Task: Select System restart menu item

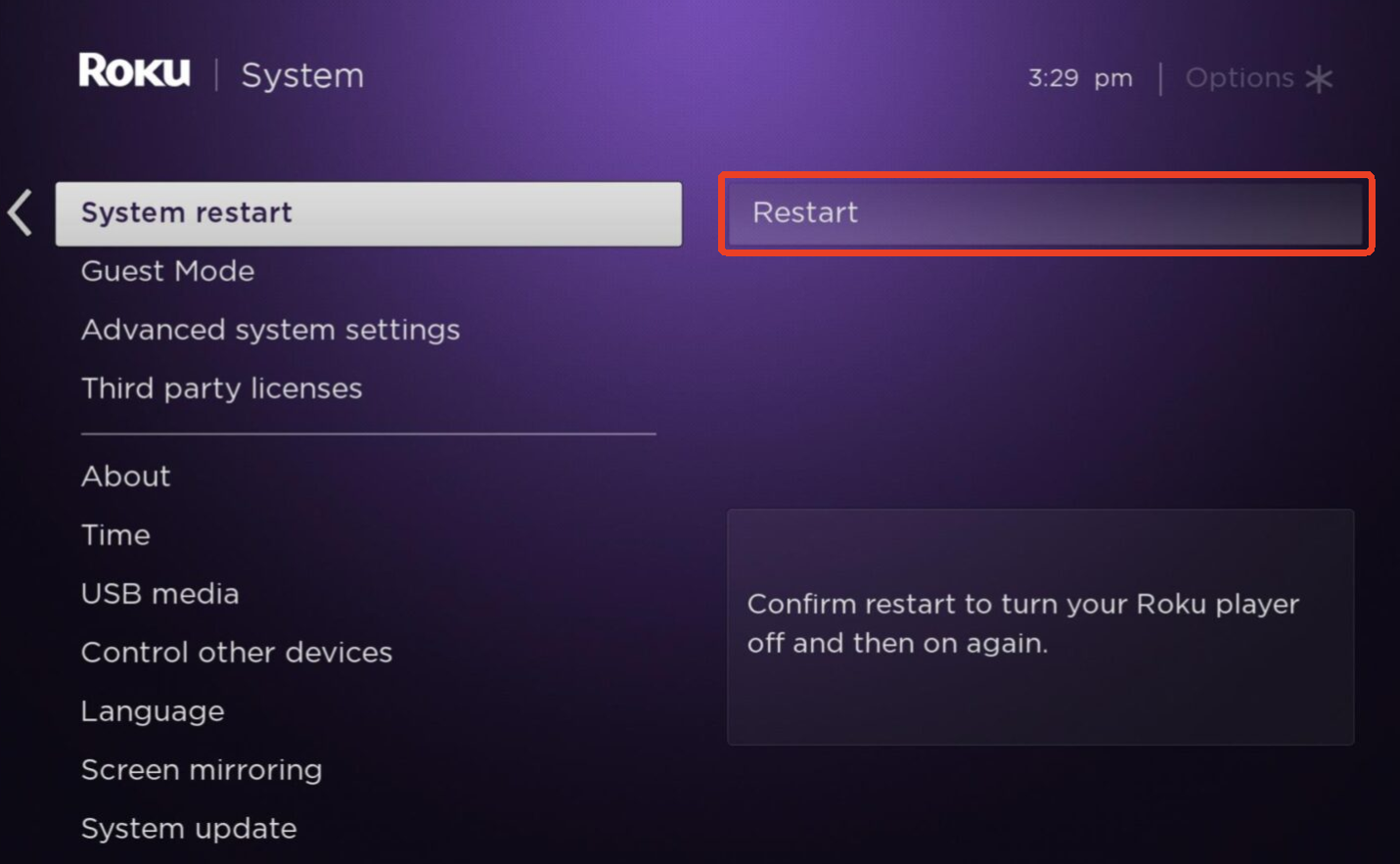Action: [x=369, y=213]
